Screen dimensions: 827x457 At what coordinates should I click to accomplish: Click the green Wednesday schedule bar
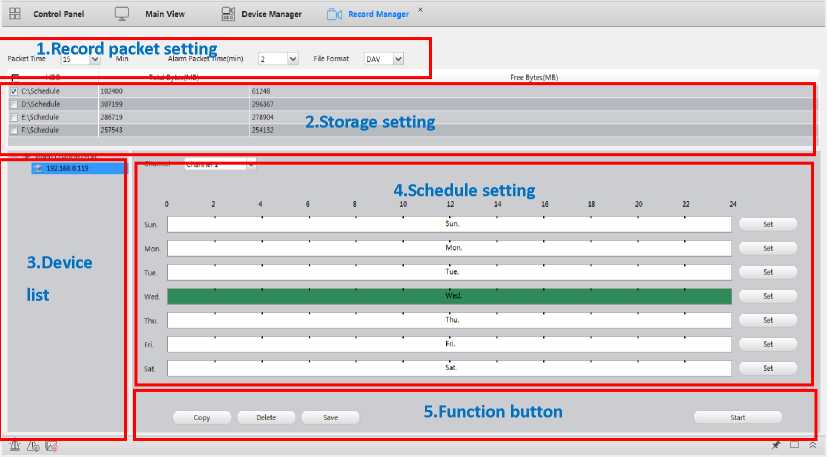pyautogui.click(x=449, y=296)
